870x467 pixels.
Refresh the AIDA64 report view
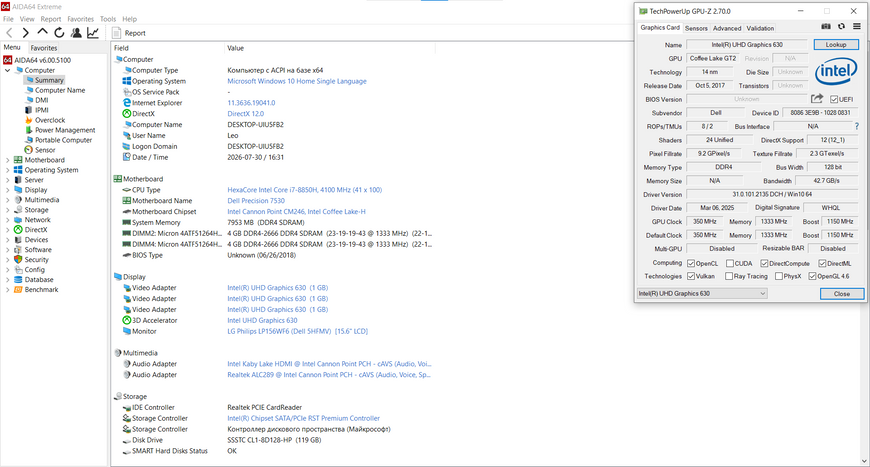click(x=59, y=33)
